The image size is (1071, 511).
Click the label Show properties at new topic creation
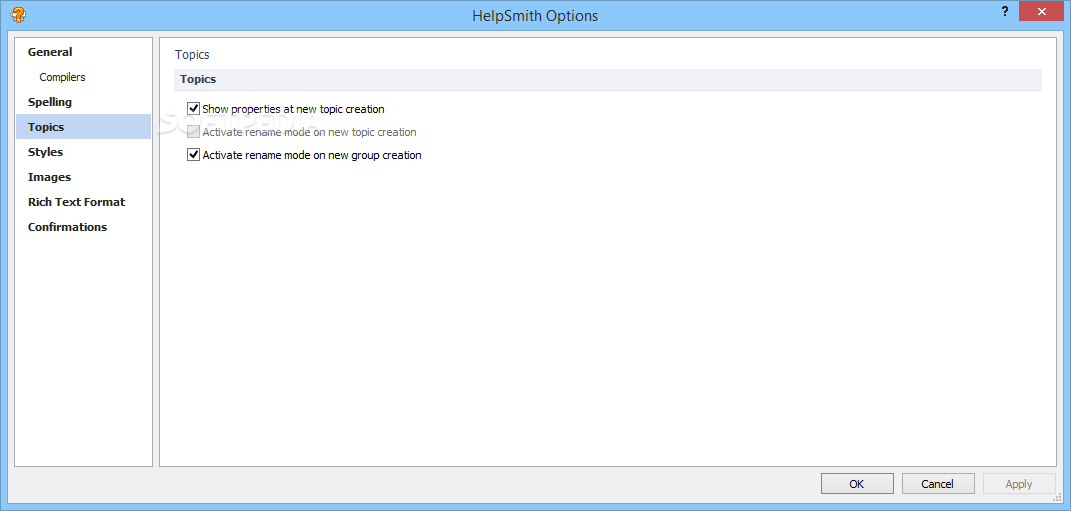[293, 109]
